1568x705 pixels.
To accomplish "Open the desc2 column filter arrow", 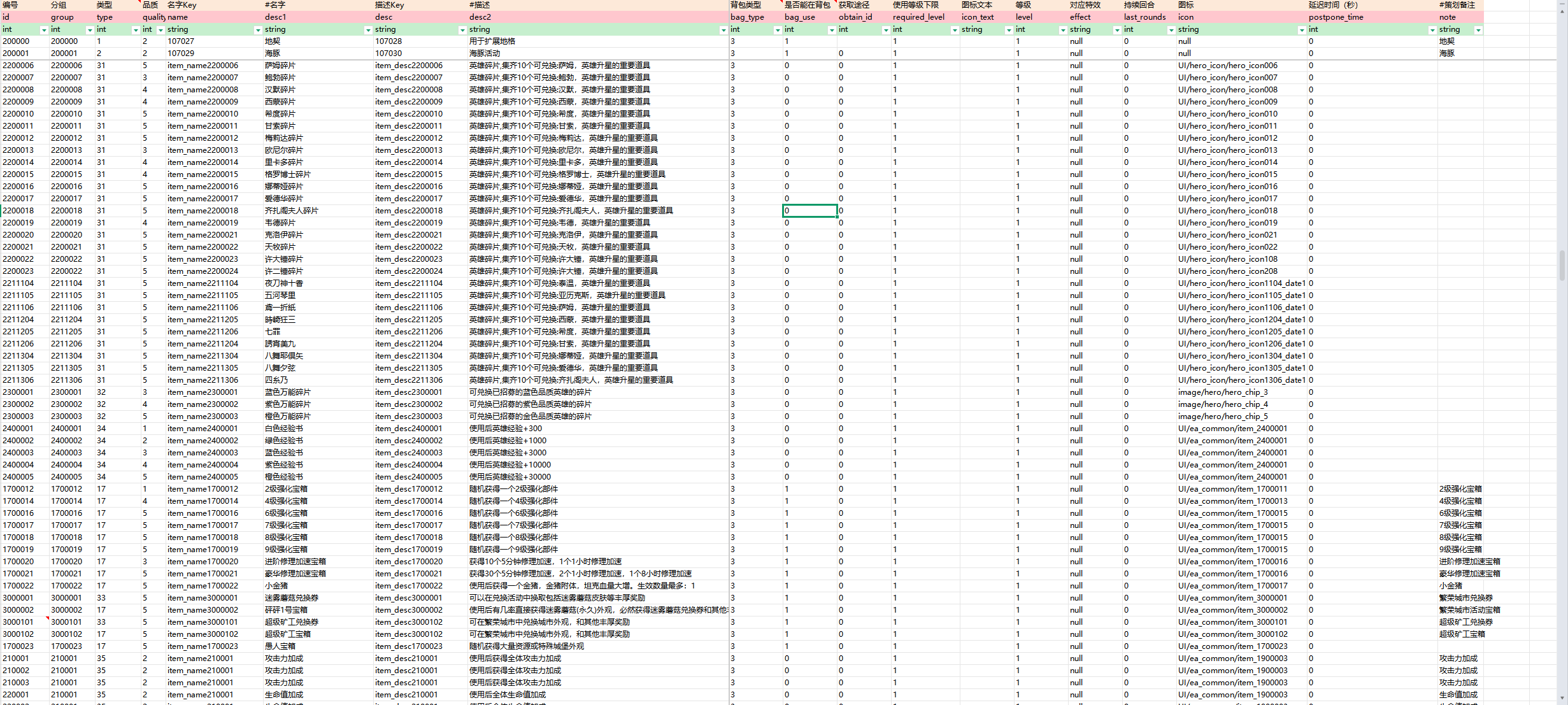I will point(723,30).
